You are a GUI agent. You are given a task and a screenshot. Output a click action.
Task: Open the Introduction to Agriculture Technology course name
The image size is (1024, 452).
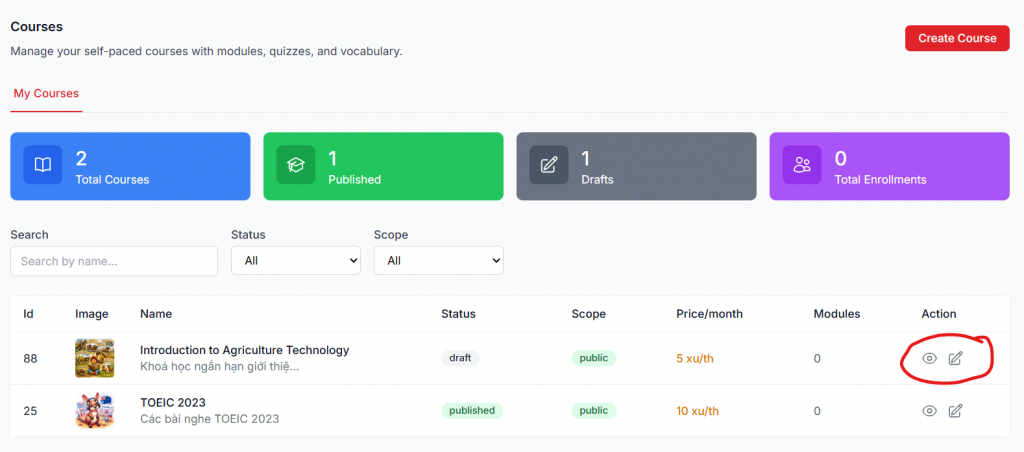244,350
